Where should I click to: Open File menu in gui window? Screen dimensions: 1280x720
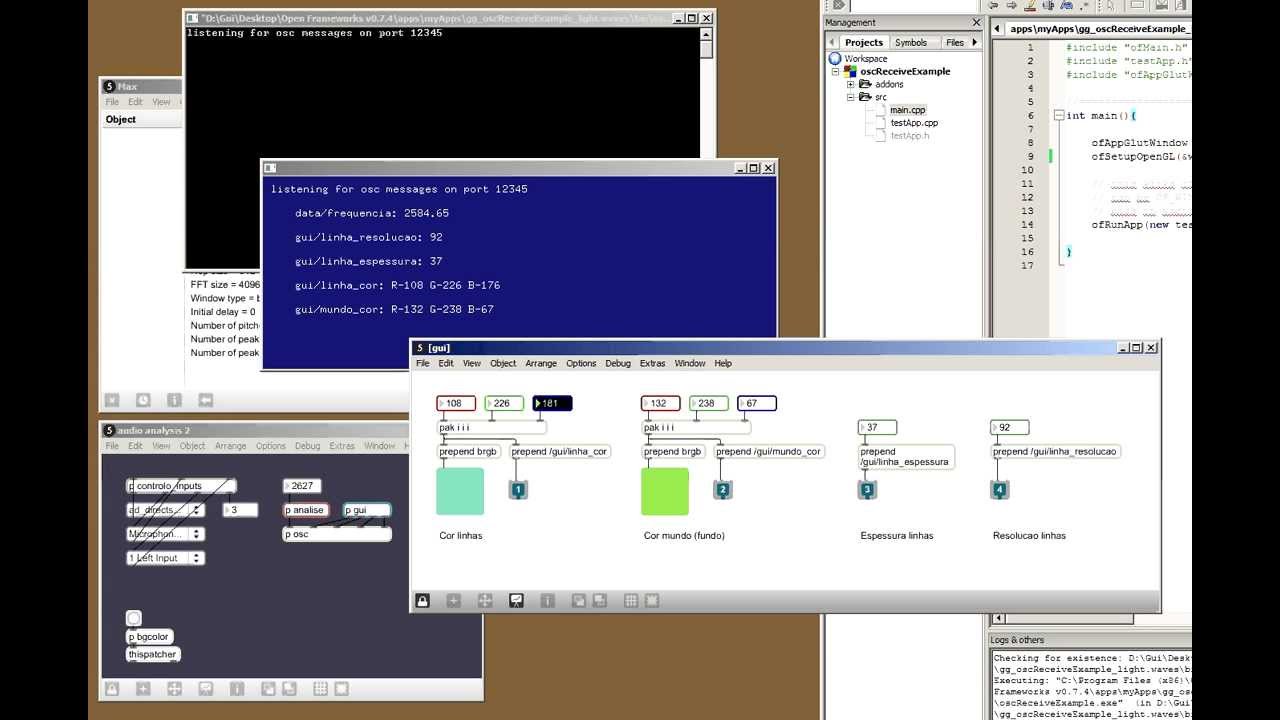point(423,363)
